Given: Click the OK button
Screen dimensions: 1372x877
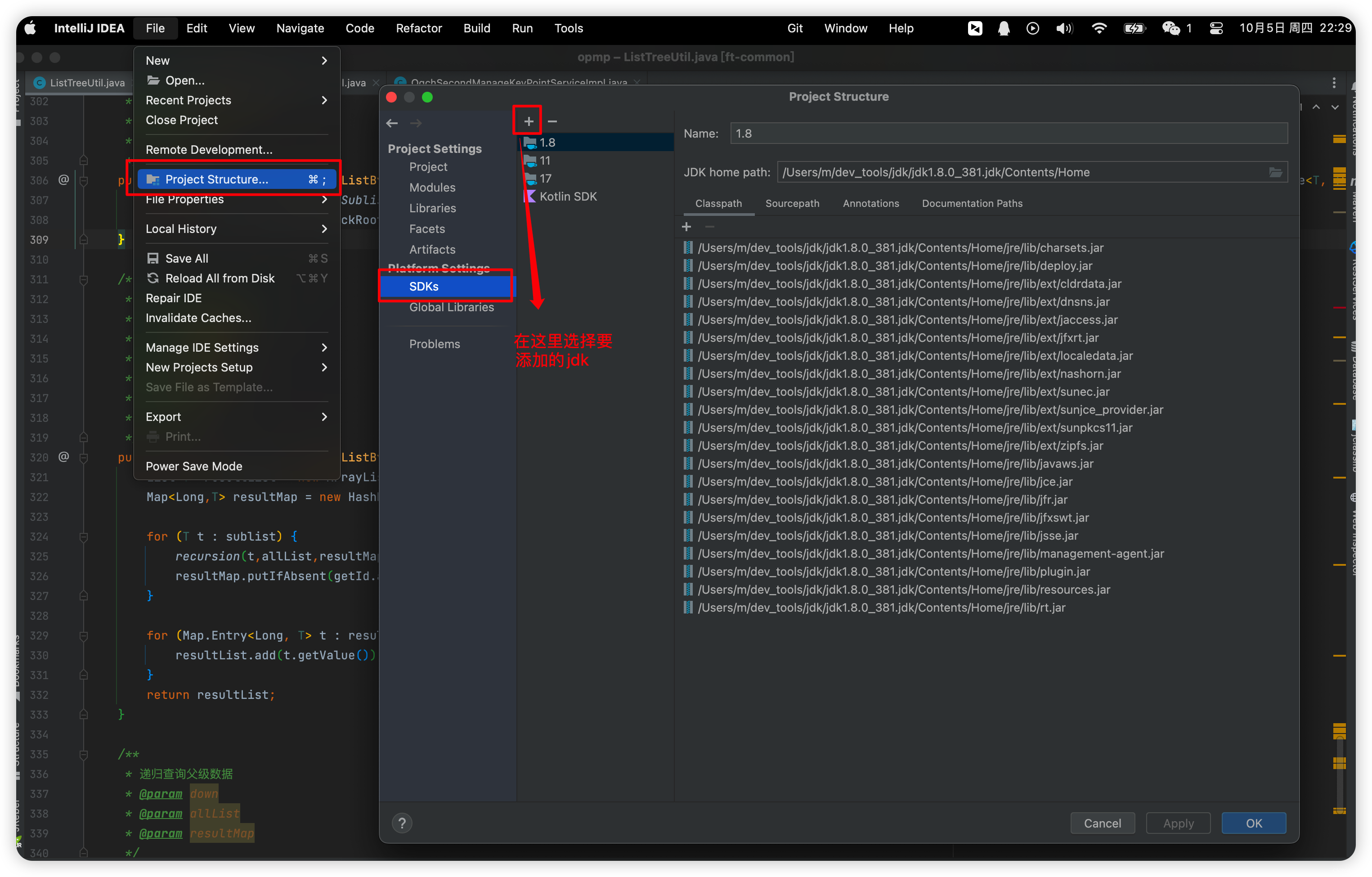Looking at the screenshot, I should pos(1254,823).
